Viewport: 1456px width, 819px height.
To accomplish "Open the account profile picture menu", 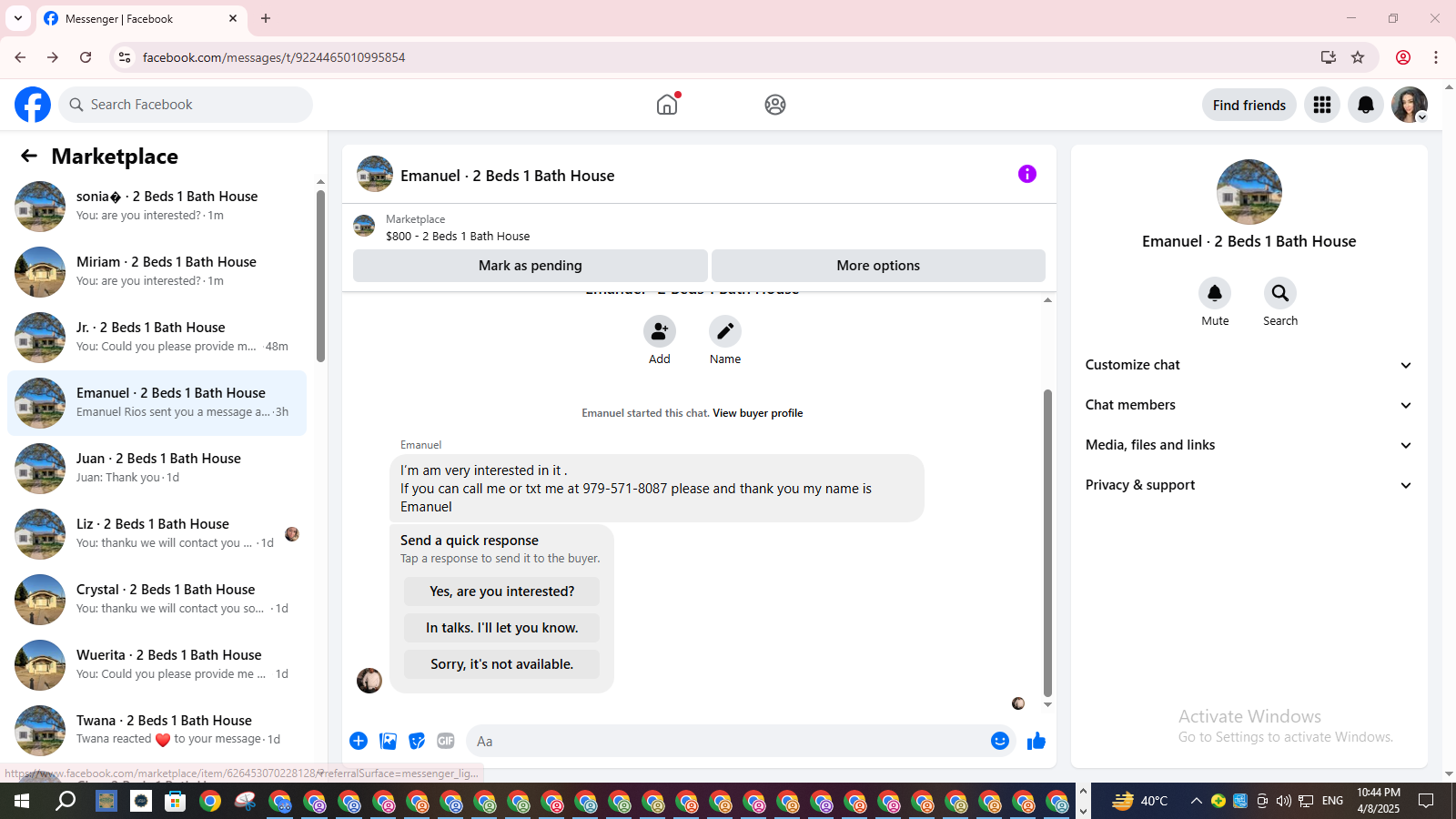I will (1410, 105).
